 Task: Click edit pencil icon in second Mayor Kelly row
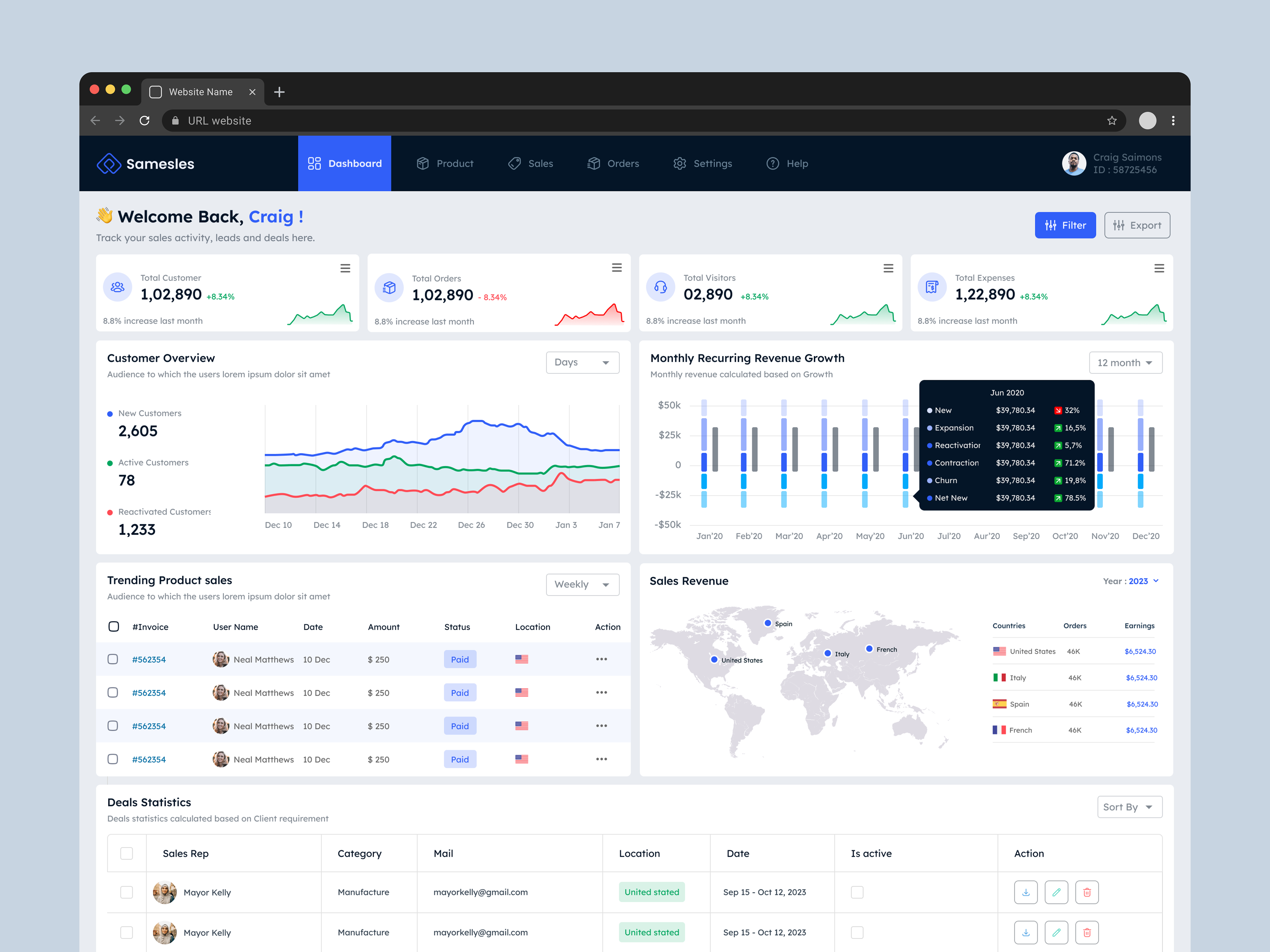coord(1056,932)
